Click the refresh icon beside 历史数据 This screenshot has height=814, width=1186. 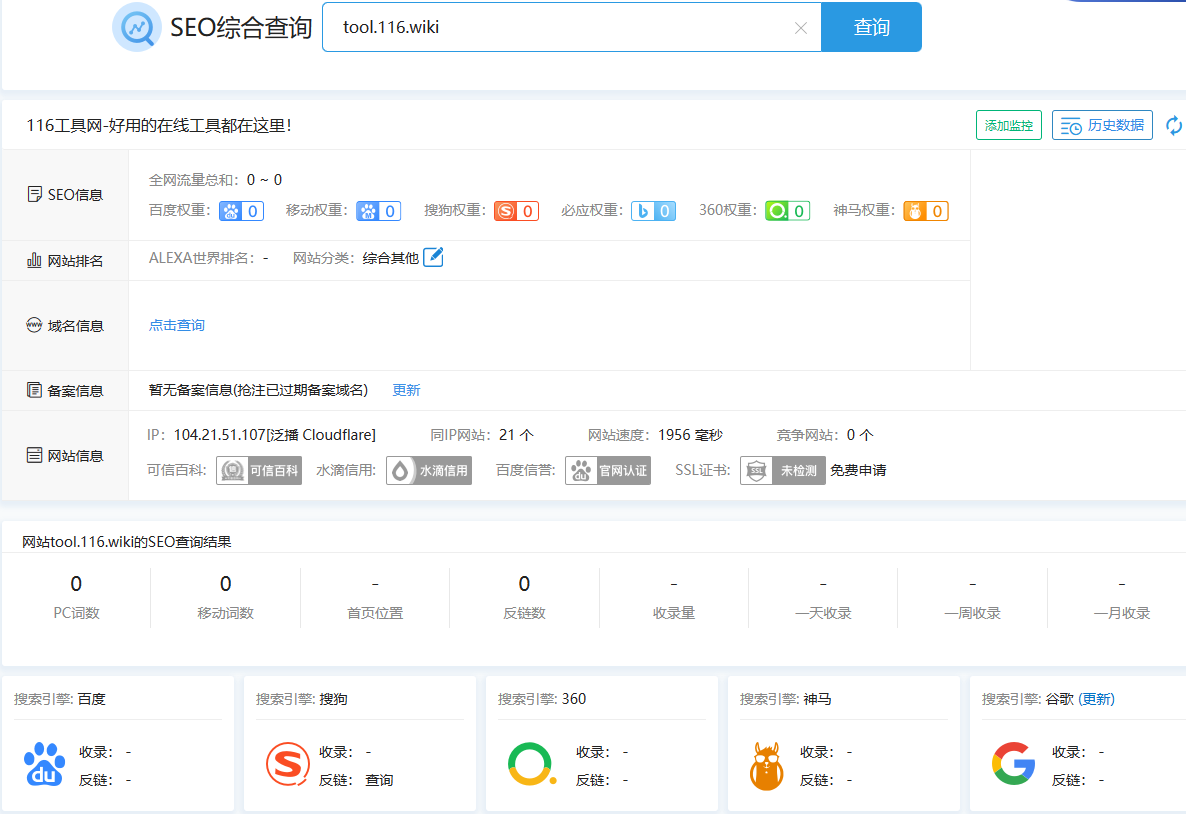tap(1174, 126)
